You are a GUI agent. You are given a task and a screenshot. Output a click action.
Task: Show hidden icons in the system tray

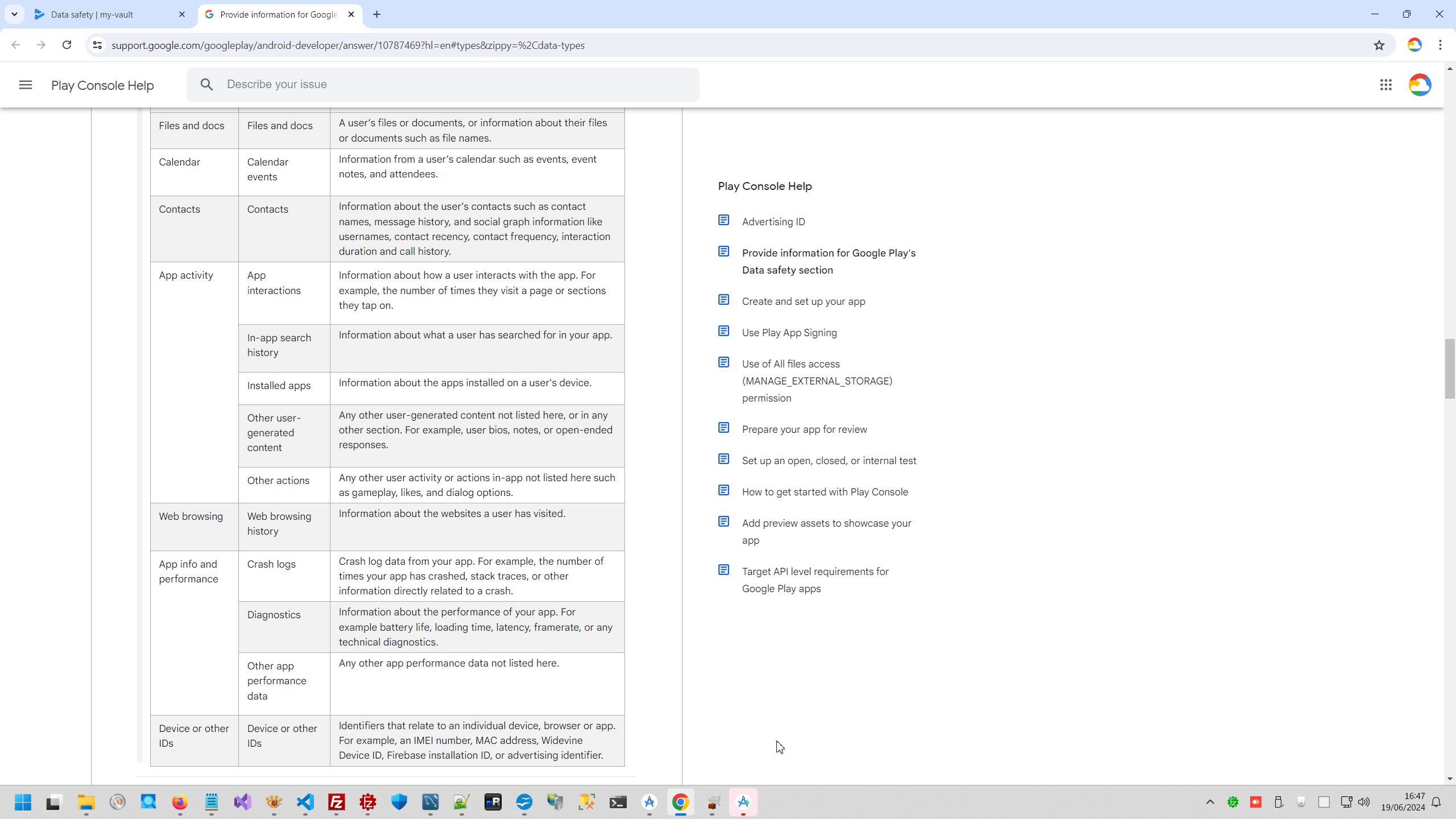(1210, 802)
